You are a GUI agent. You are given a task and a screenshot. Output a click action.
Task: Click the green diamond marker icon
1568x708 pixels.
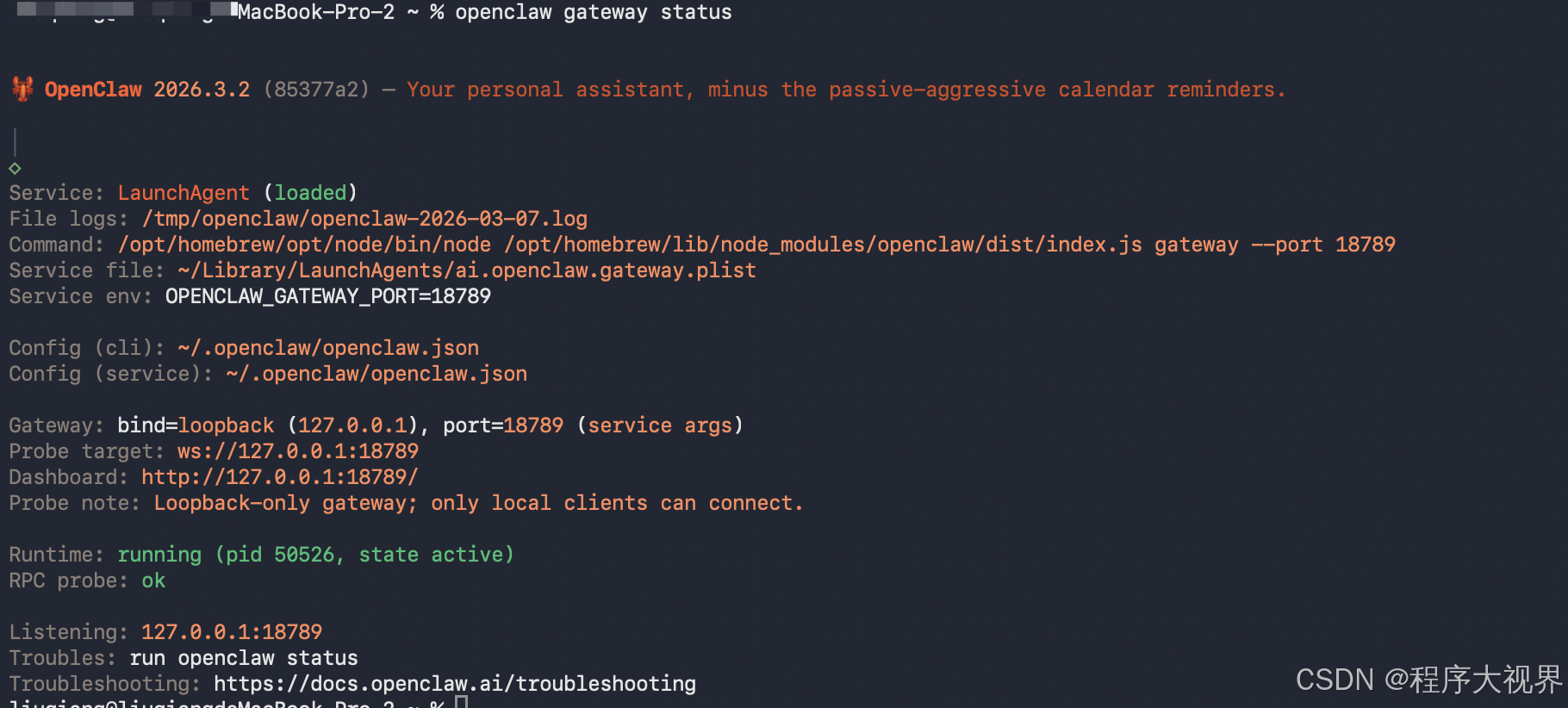[x=15, y=168]
